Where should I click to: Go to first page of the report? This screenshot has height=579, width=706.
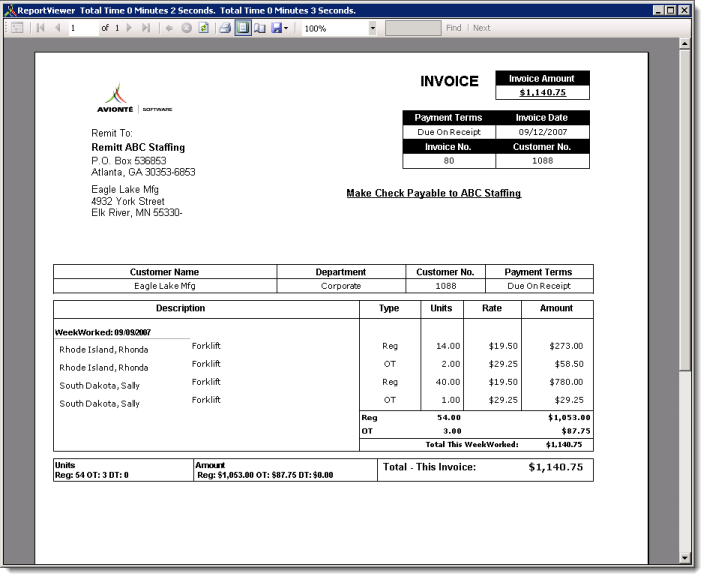41,28
